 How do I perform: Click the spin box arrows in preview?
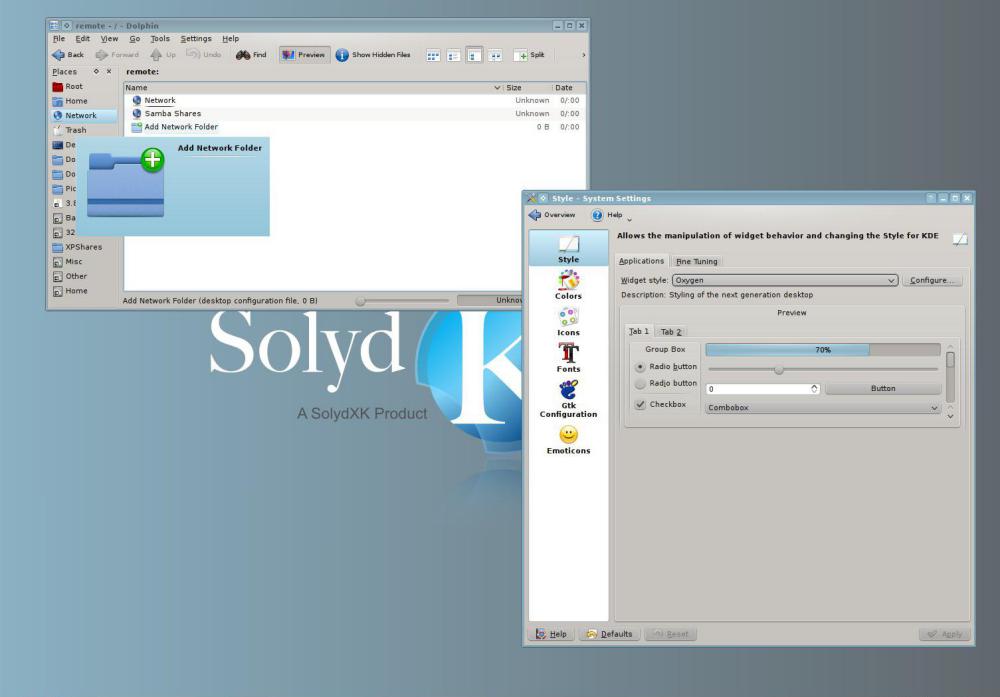point(814,388)
